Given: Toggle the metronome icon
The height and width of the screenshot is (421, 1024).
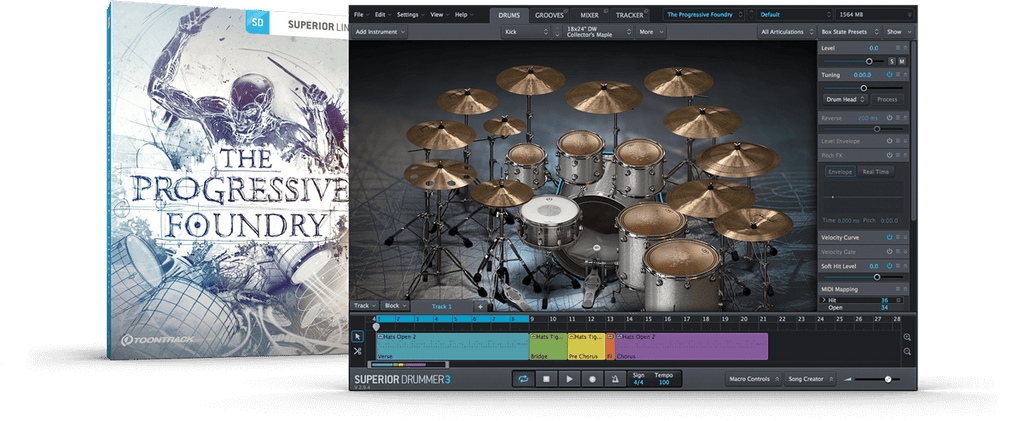Looking at the screenshot, I should (x=615, y=379).
